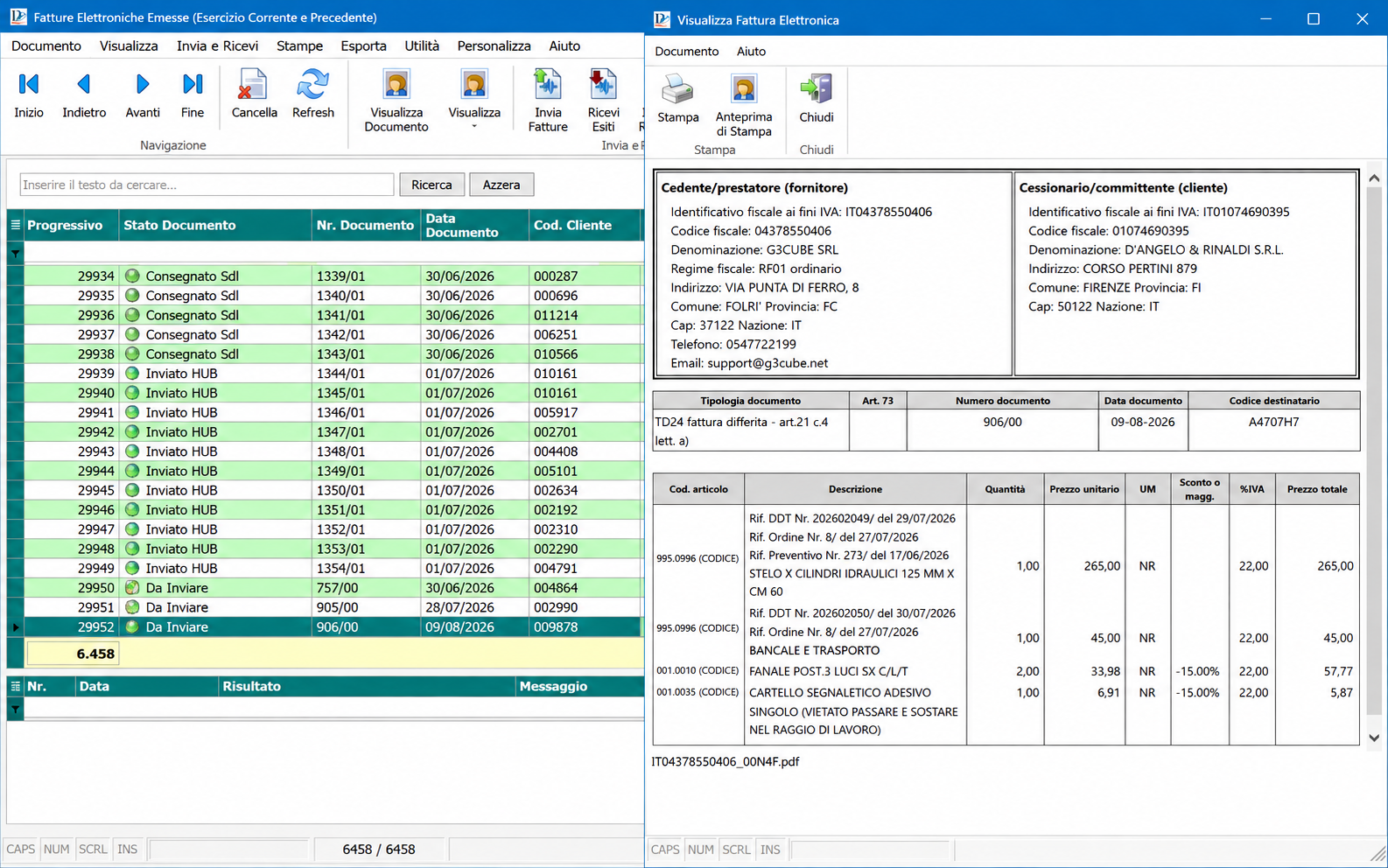
Task: Click status icon of row 29950
Action: (132, 587)
